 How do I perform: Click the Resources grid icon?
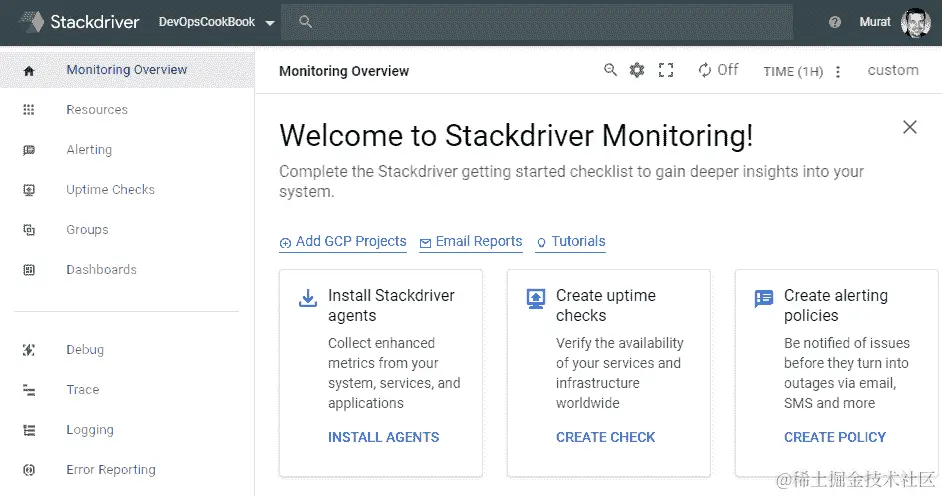(x=29, y=110)
